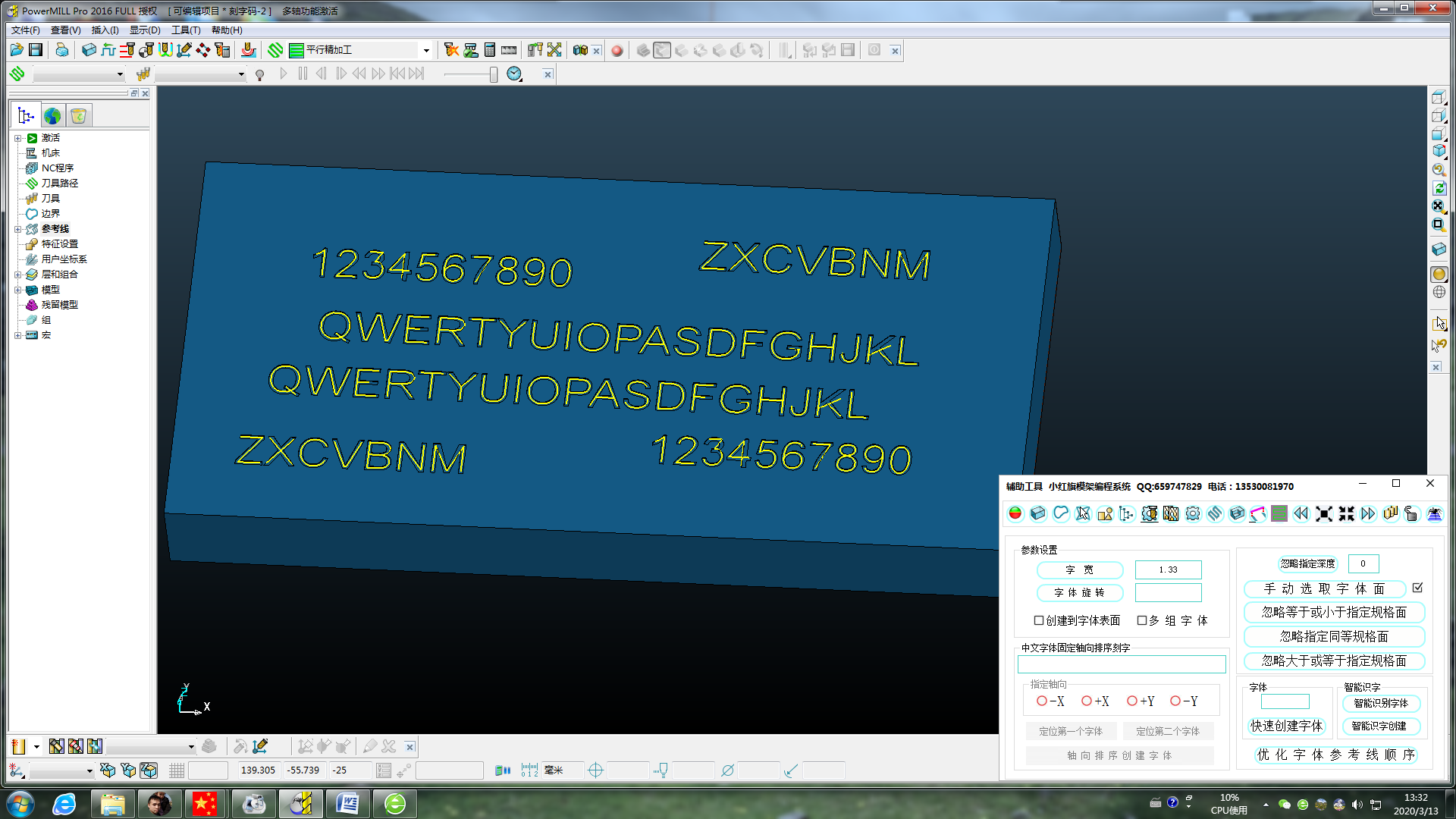Open the explorer tree tab icon
The image size is (1456, 819).
(x=26, y=115)
